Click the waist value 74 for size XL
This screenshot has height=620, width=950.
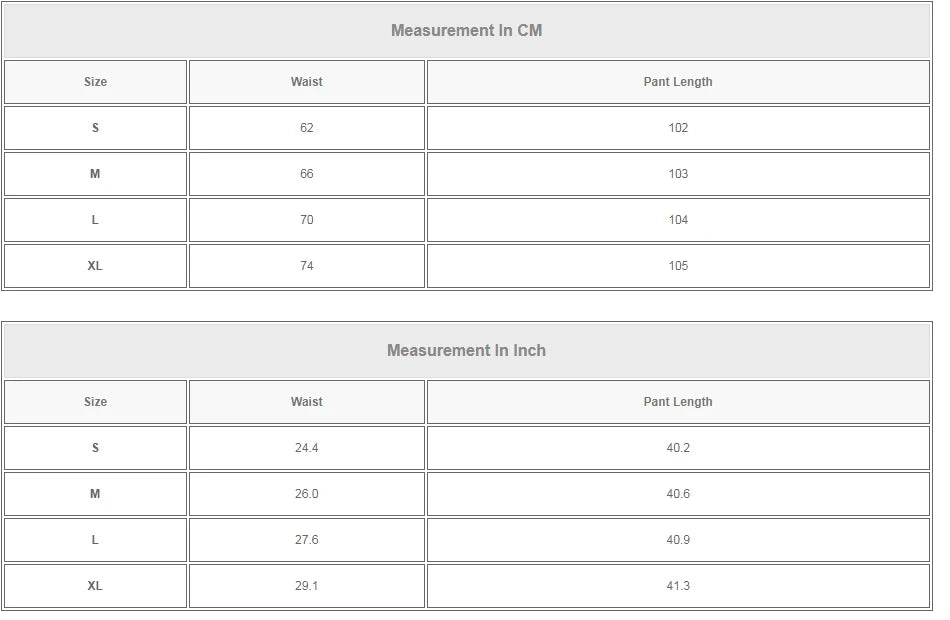pyautogui.click(x=306, y=266)
